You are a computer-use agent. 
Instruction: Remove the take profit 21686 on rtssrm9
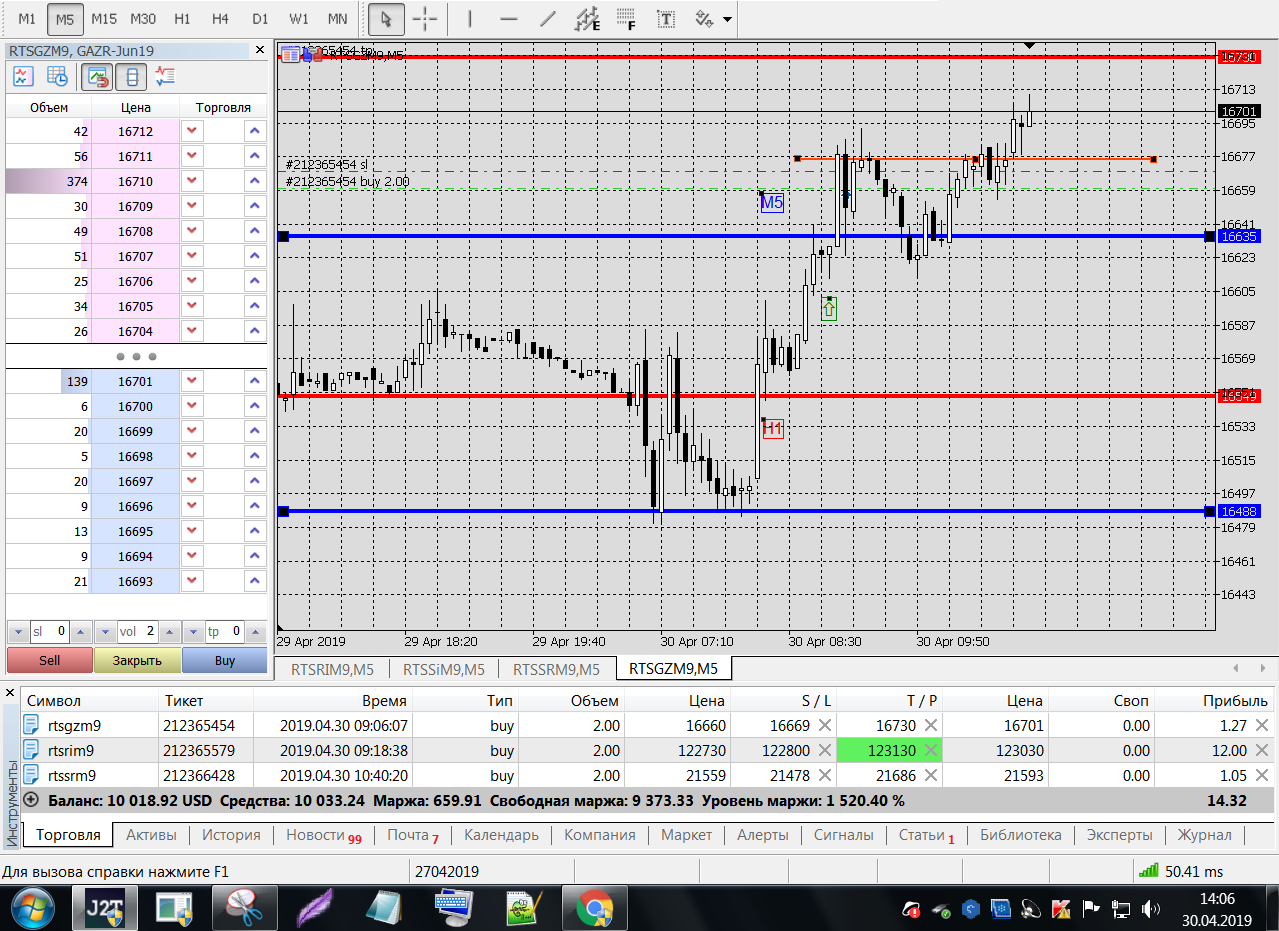point(931,776)
